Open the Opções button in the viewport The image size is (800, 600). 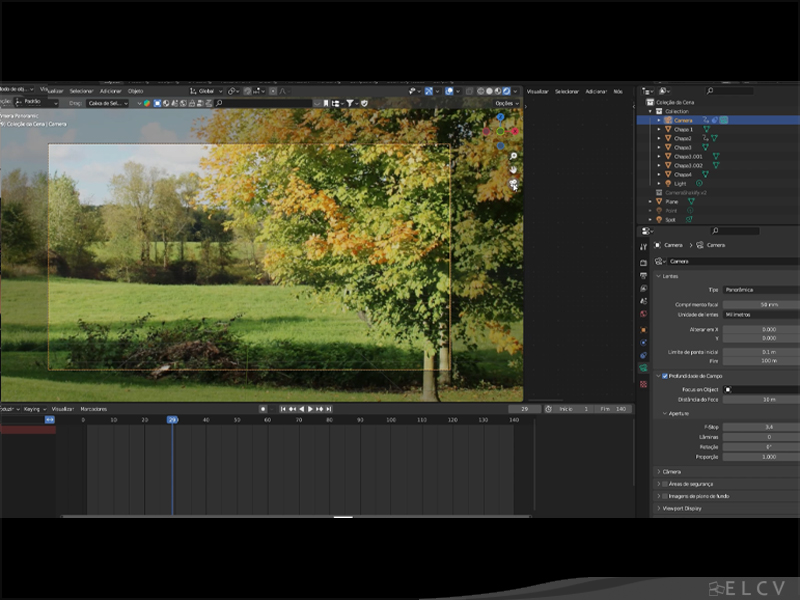point(507,103)
